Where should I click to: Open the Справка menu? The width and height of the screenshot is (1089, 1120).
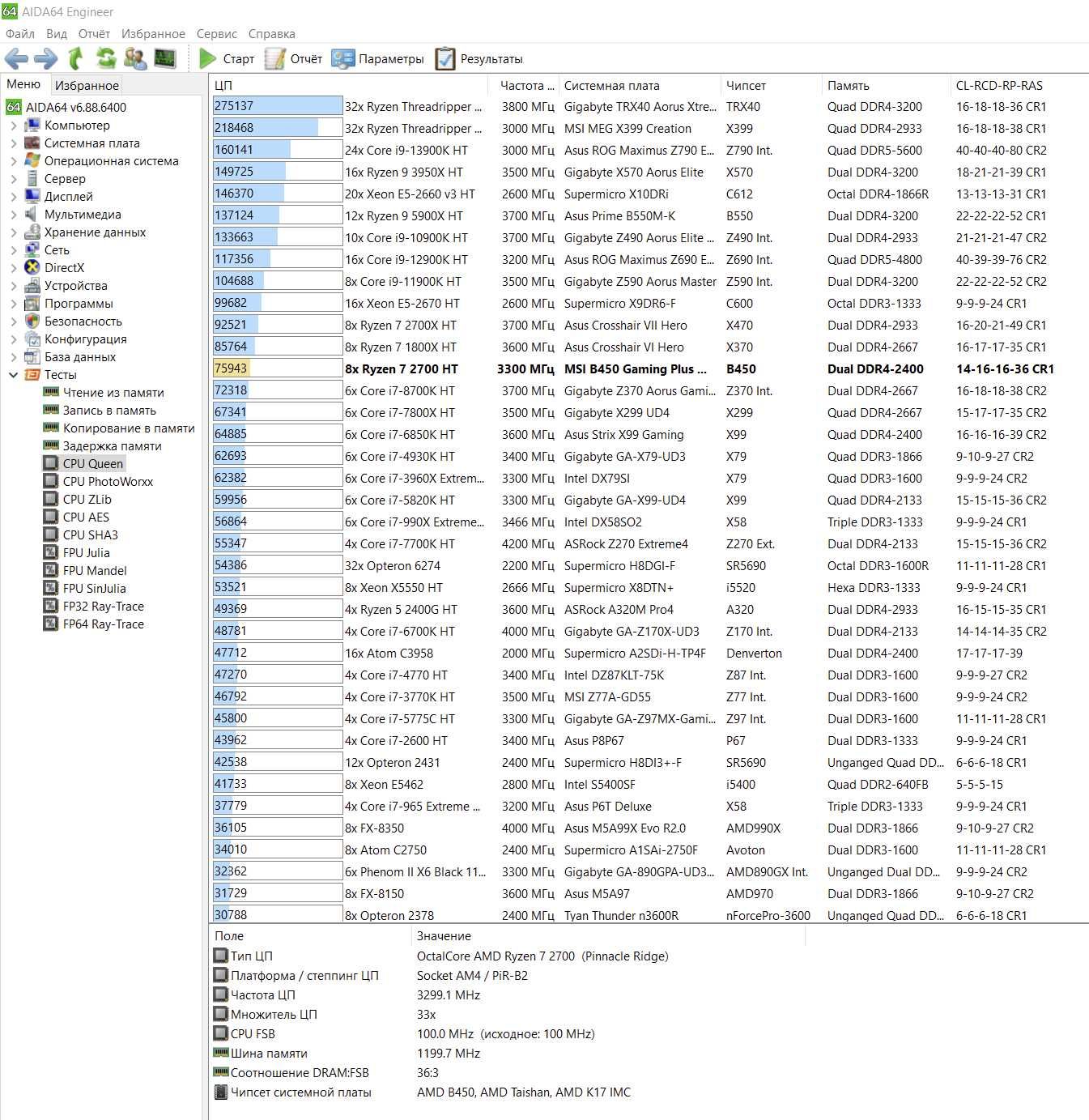click(271, 33)
